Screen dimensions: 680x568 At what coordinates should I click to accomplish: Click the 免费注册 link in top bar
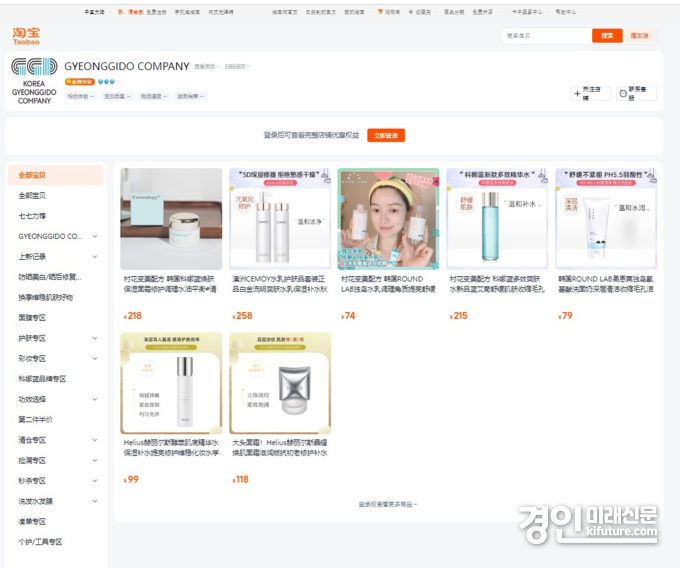click(x=157, y=12)
